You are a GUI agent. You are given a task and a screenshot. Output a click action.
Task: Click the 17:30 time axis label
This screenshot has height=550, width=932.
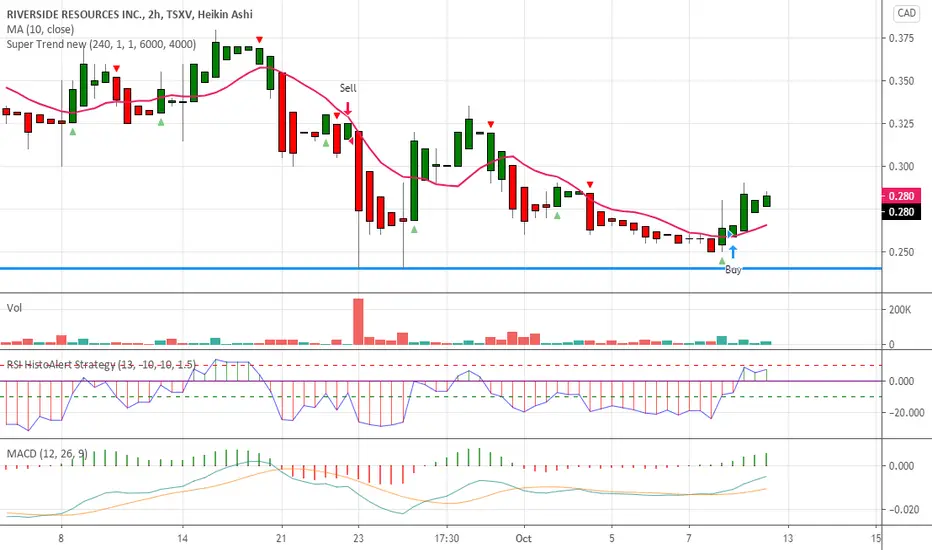click(446, 538)
